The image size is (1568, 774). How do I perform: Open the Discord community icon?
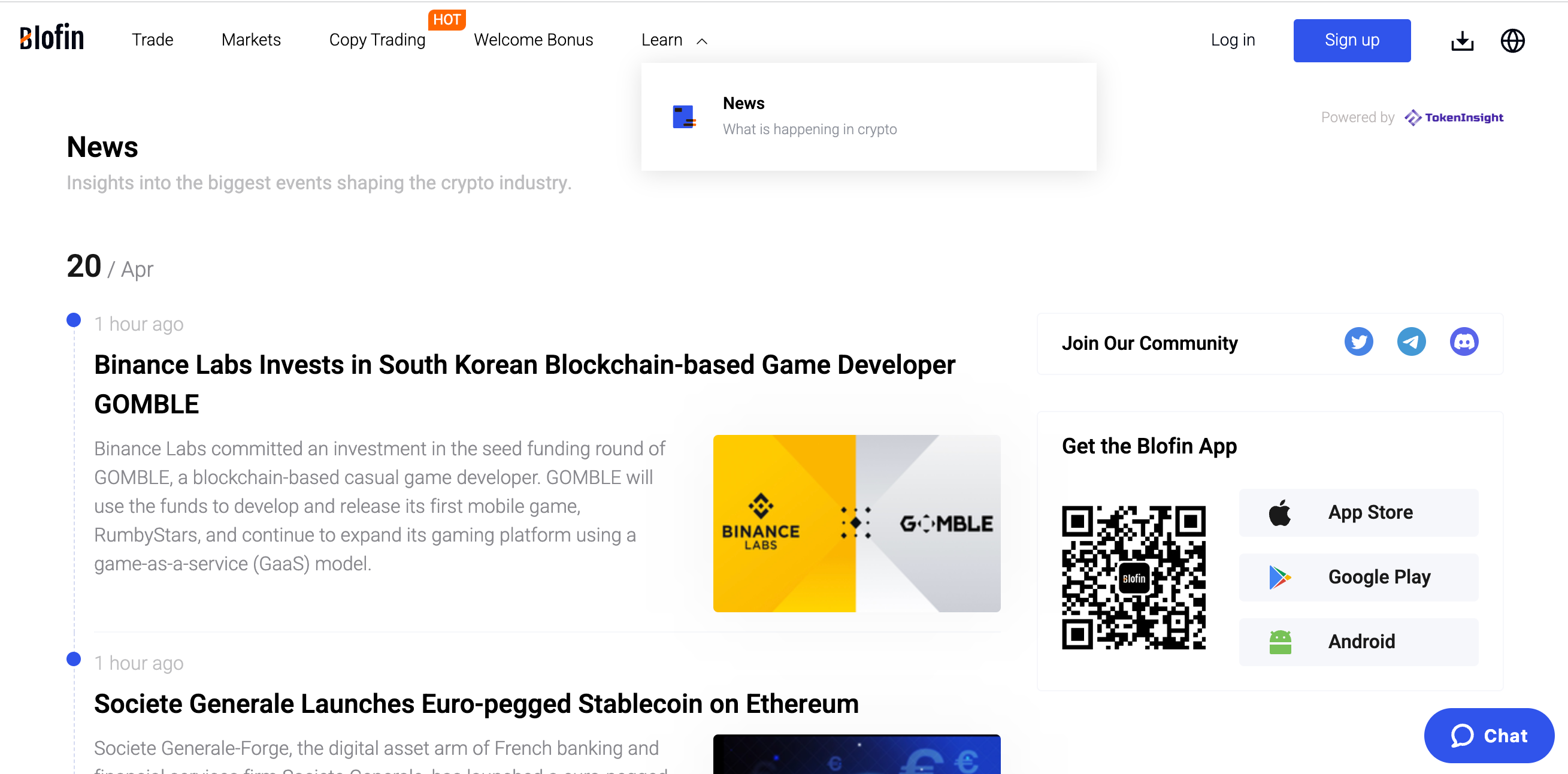coord(1463,341)
